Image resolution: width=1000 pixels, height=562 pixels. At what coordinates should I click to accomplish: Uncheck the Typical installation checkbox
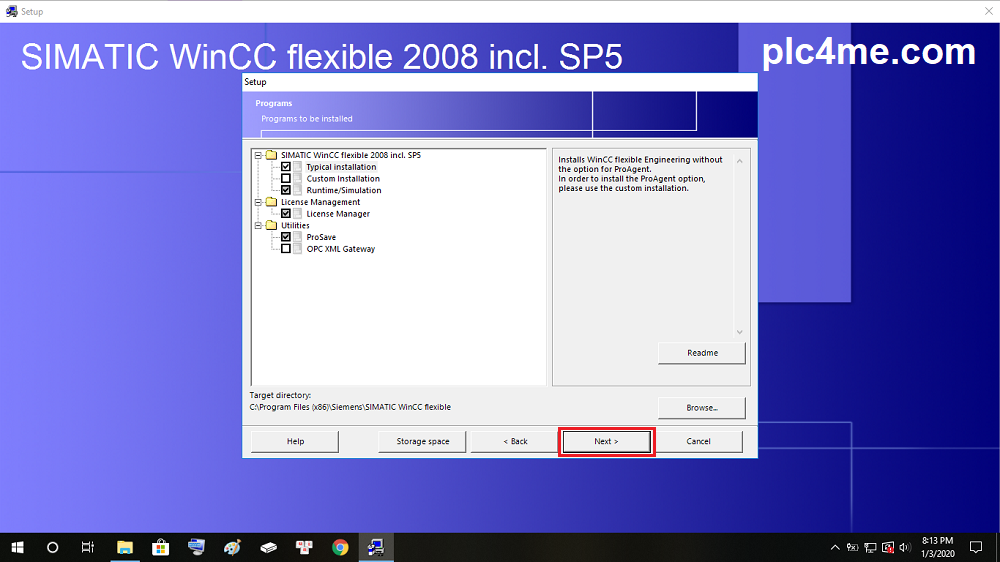click(286, 167)
